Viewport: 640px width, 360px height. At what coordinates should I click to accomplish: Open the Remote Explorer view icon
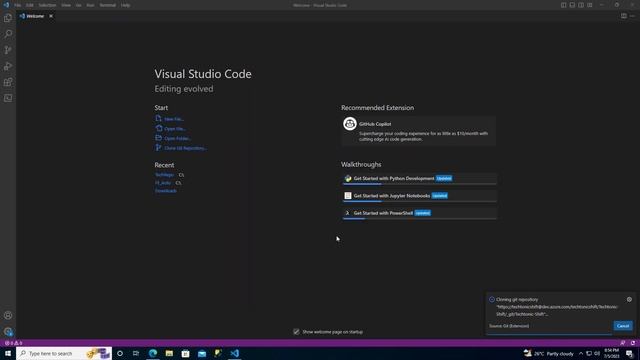pos(8,98)
